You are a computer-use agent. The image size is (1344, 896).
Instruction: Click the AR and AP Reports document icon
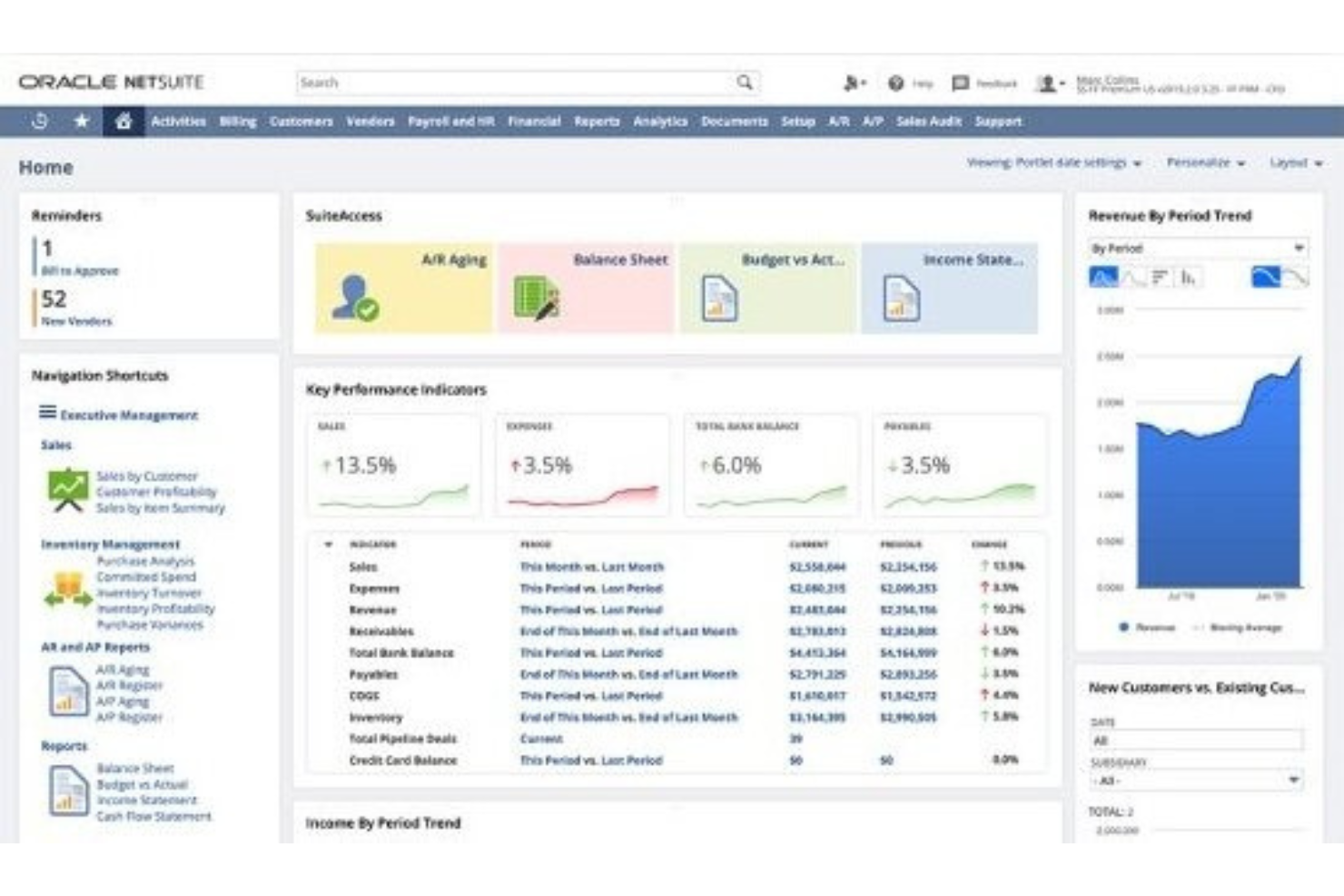point(68,692)
